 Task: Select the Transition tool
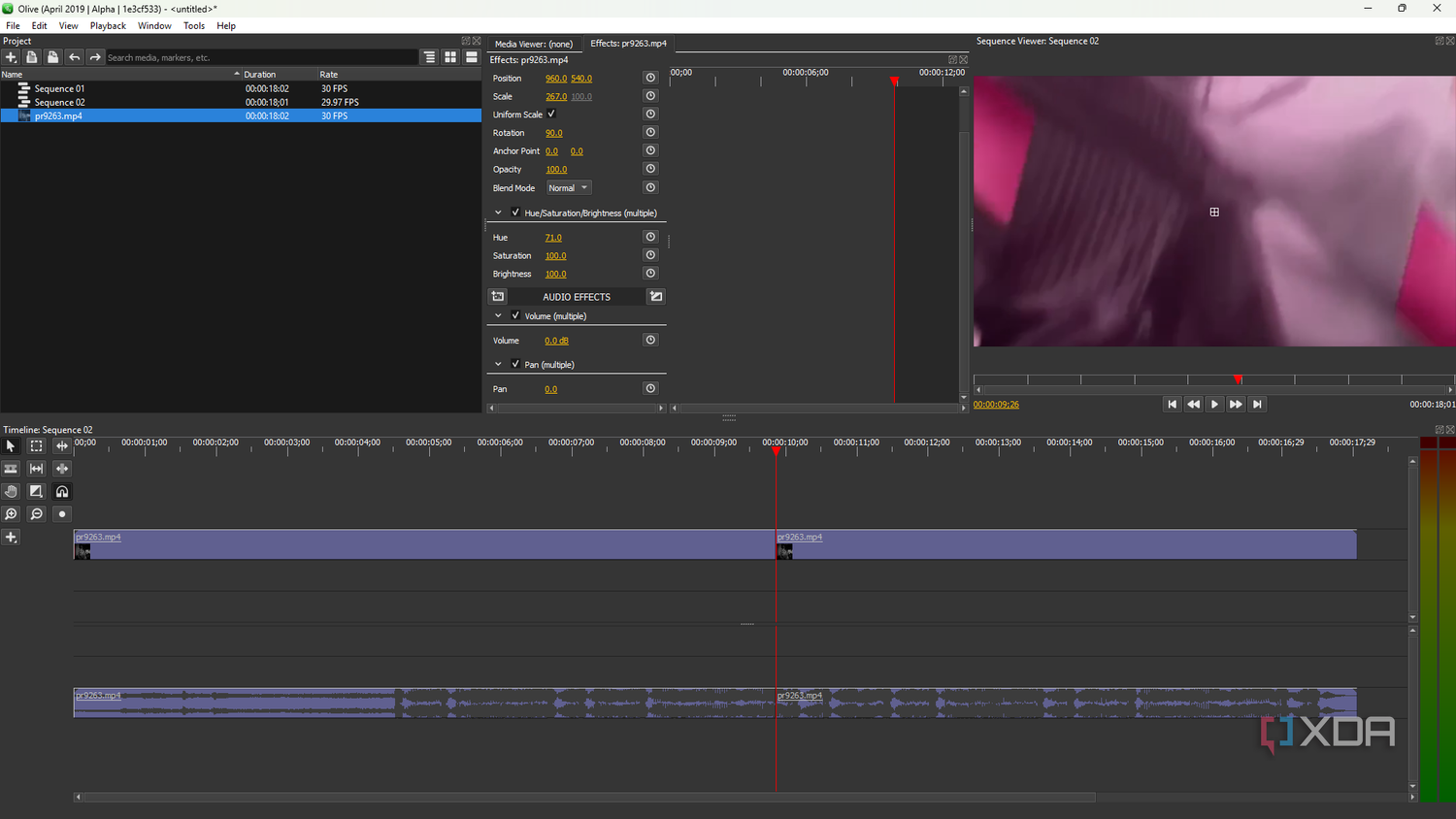click(36, 492)
